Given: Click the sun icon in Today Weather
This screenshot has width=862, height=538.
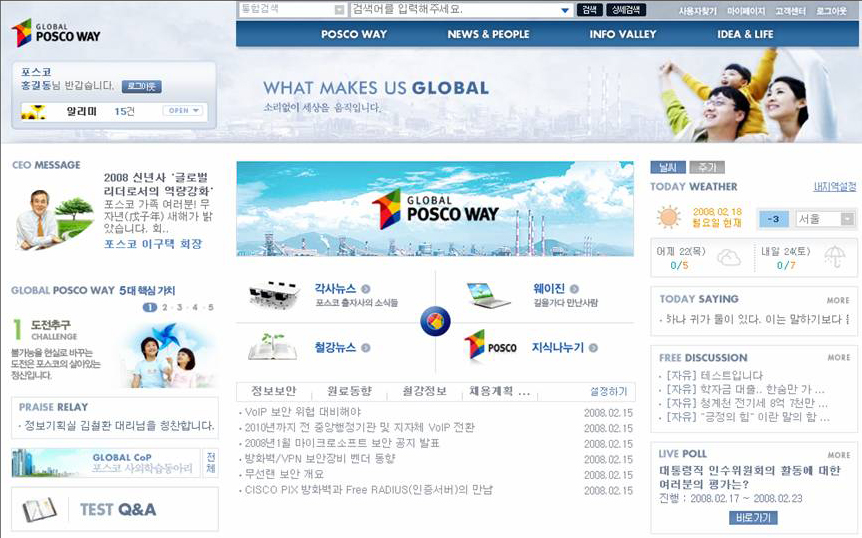Looking at the screenshot, I should click(669, 218).
